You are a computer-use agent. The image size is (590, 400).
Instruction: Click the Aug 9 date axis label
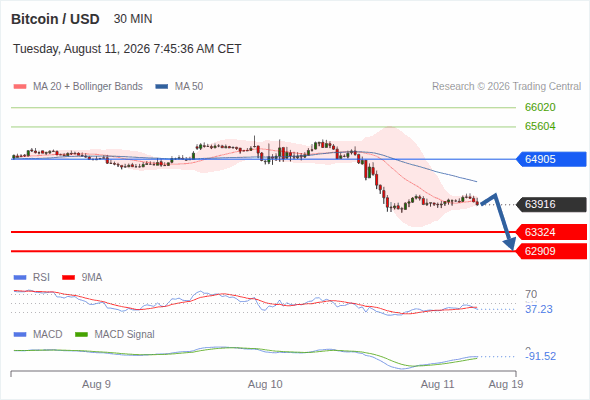click(96, 384)
